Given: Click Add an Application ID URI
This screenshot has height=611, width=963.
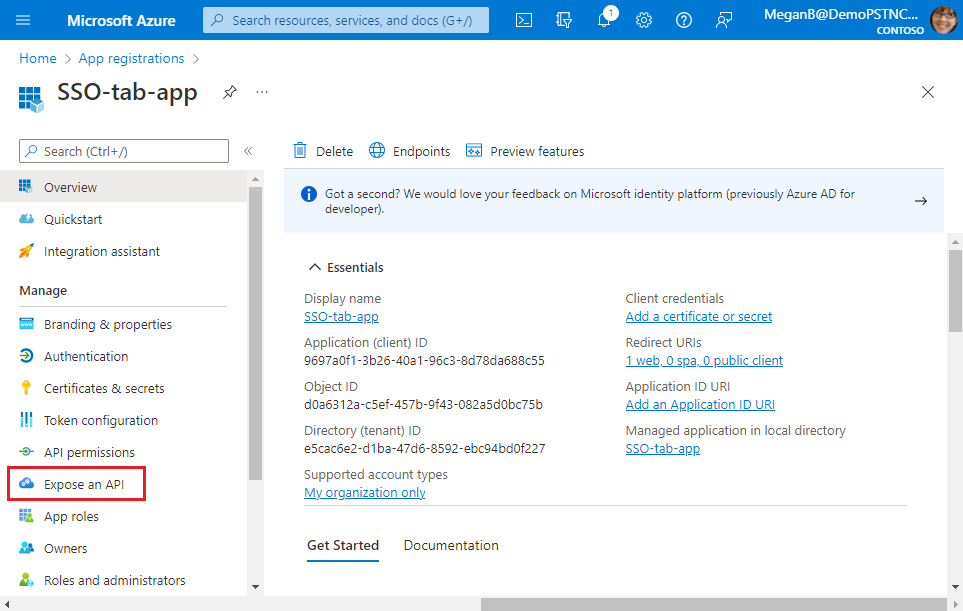Looking at the screenshot, I should tap(700, 405).
